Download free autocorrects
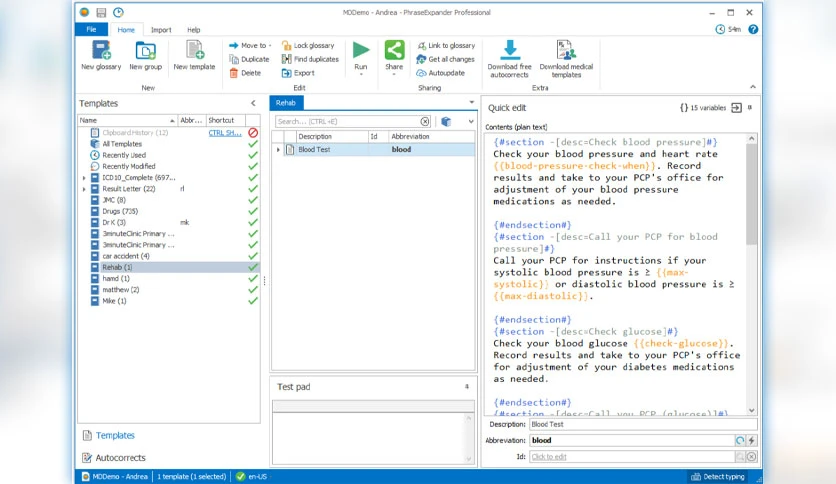The image size is (836, 484). (x=509, y=59)
